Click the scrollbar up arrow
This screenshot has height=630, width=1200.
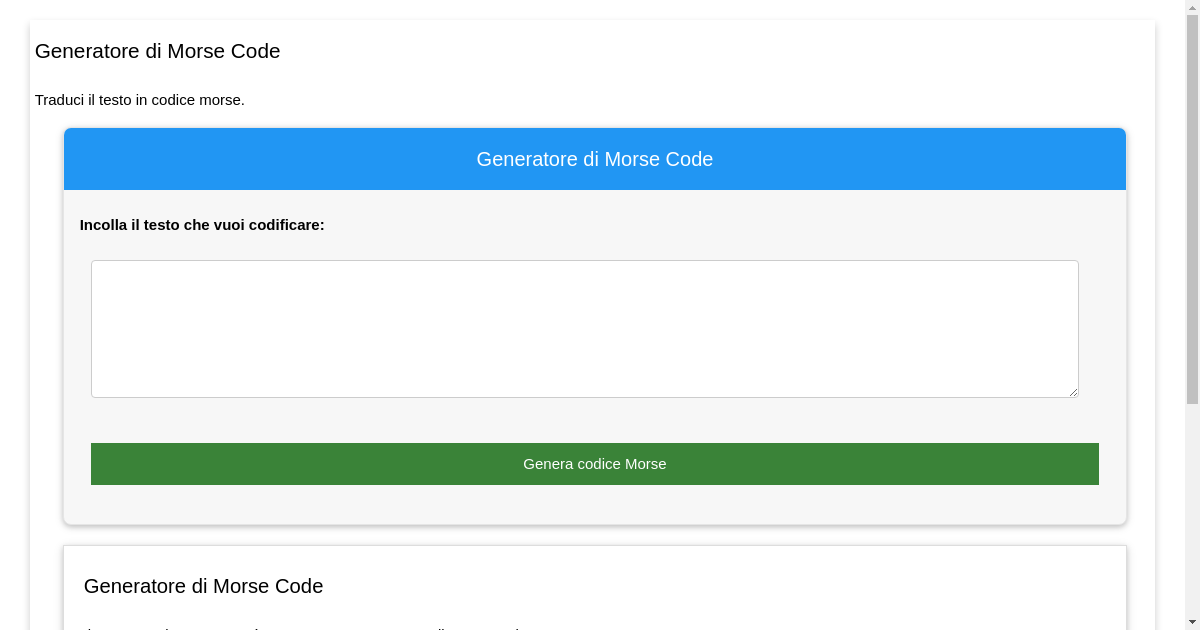click(x=1191, y=7)
